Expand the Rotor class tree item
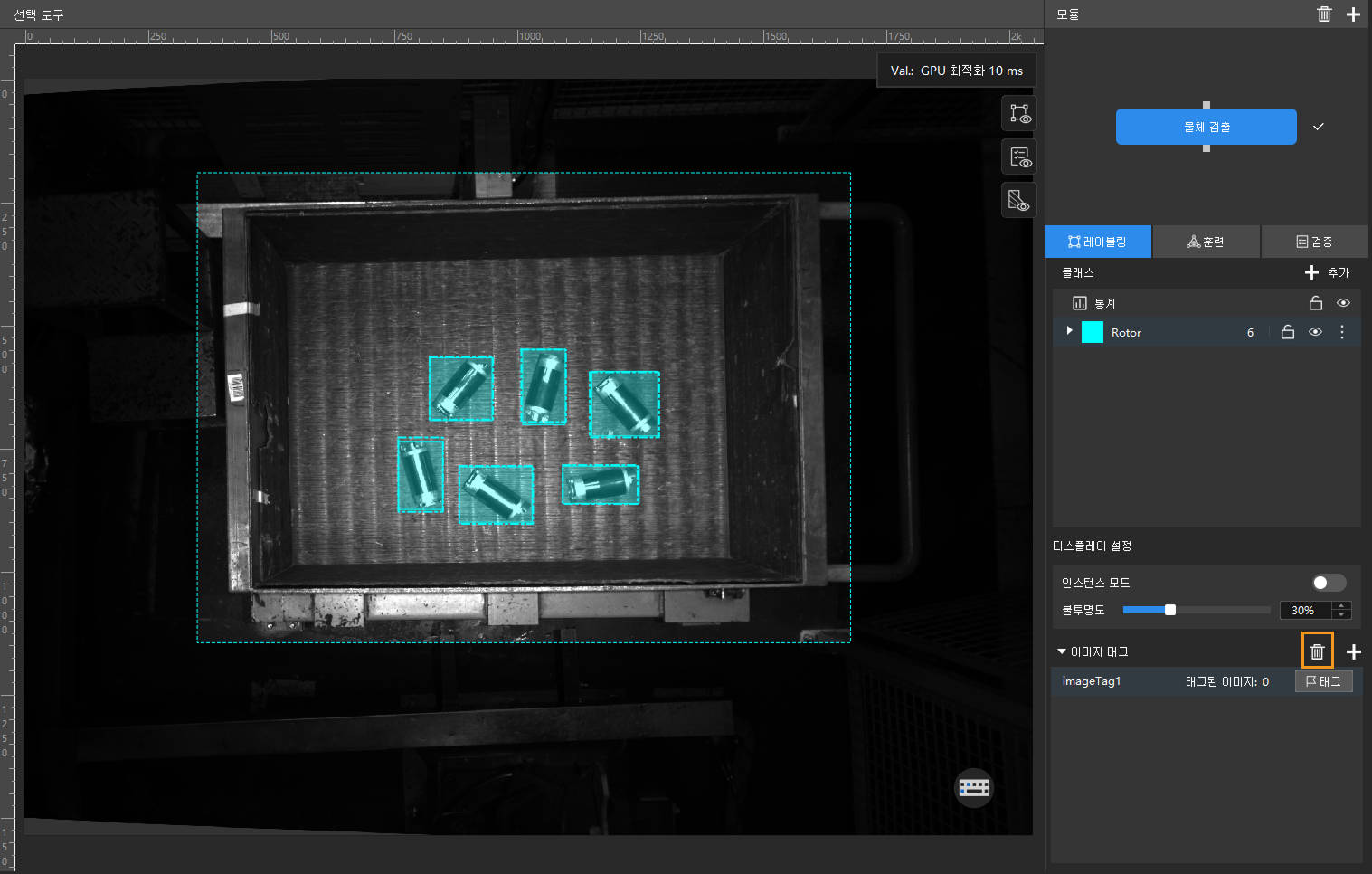This screenshot has width=1372, height=874. [x=1069, y=331]
